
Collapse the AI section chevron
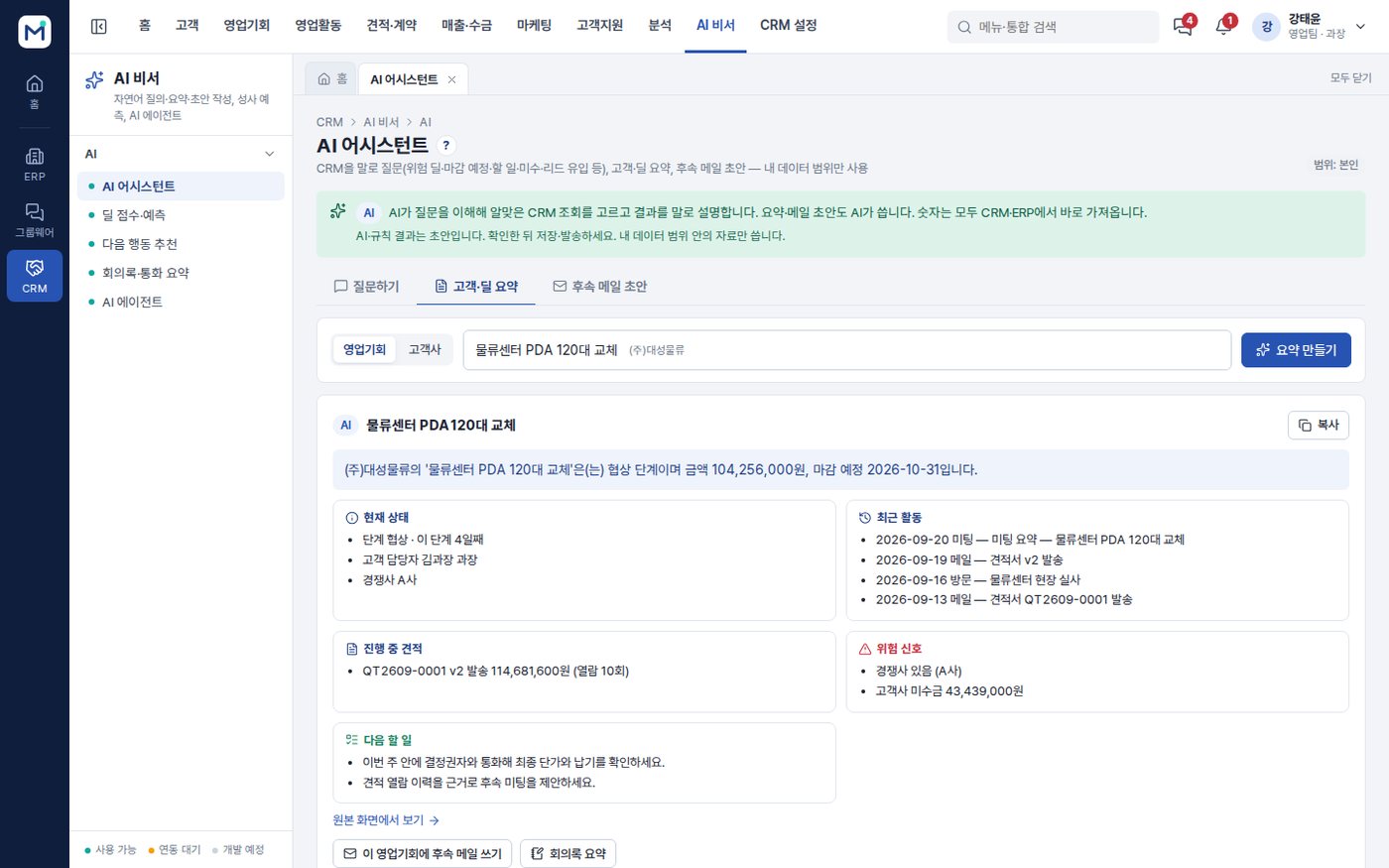tap(269, 154)
